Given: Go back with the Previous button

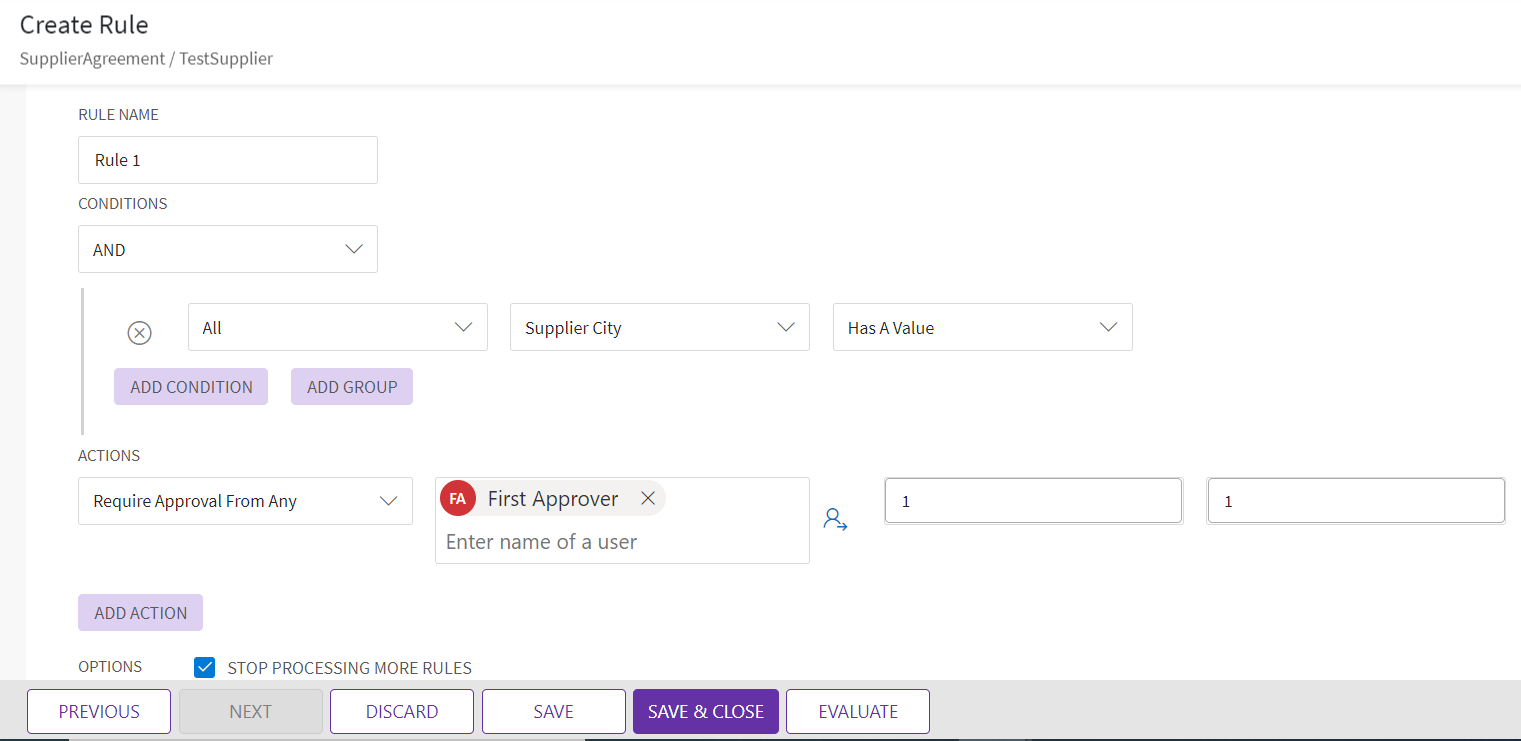Looking at the screenshot, I should (99, 711).
